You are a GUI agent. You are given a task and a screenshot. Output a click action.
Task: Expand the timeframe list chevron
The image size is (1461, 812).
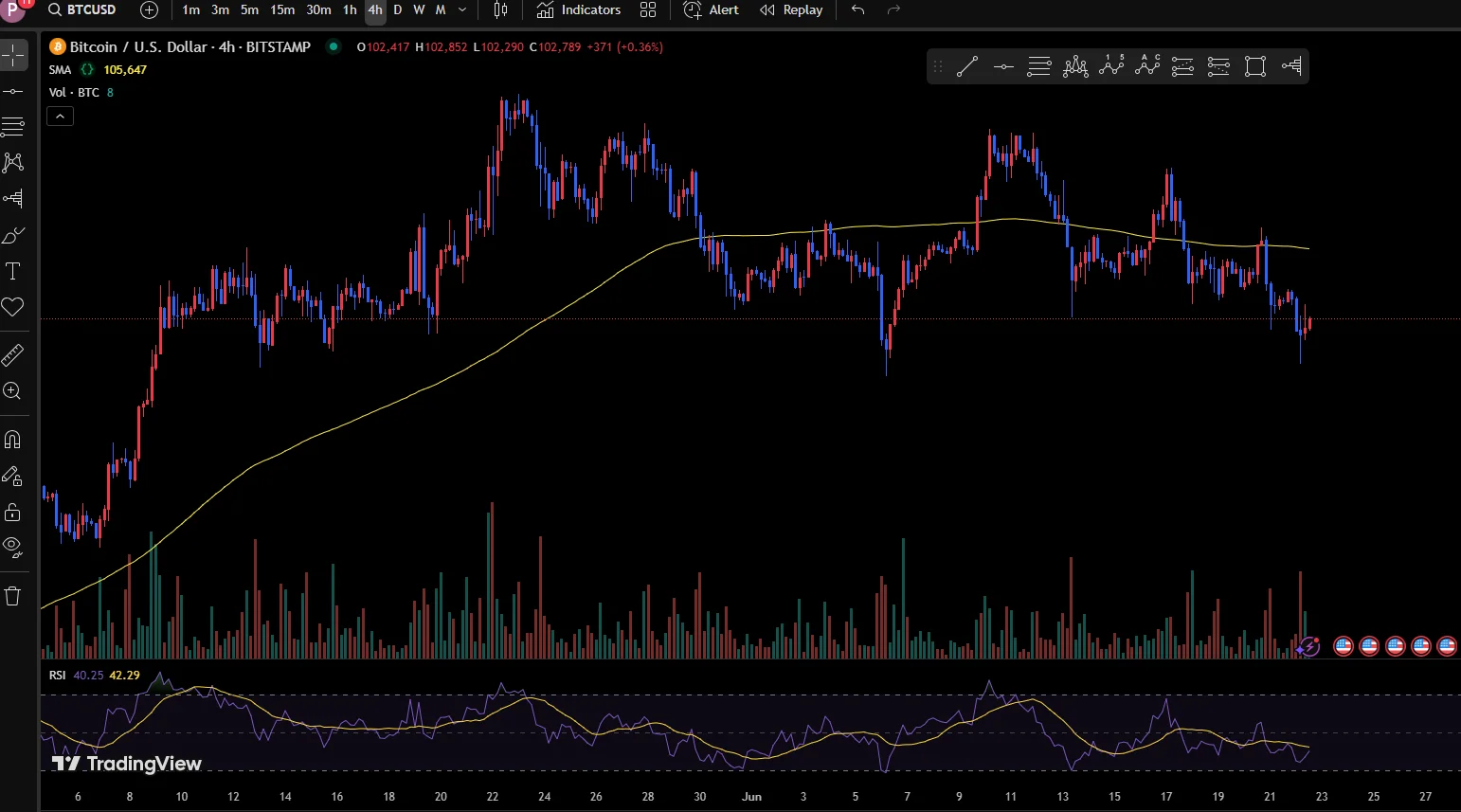[462, 10]
